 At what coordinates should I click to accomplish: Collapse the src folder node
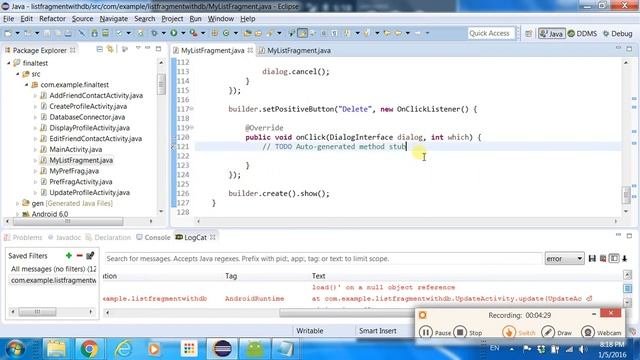(x=18, y=74)
